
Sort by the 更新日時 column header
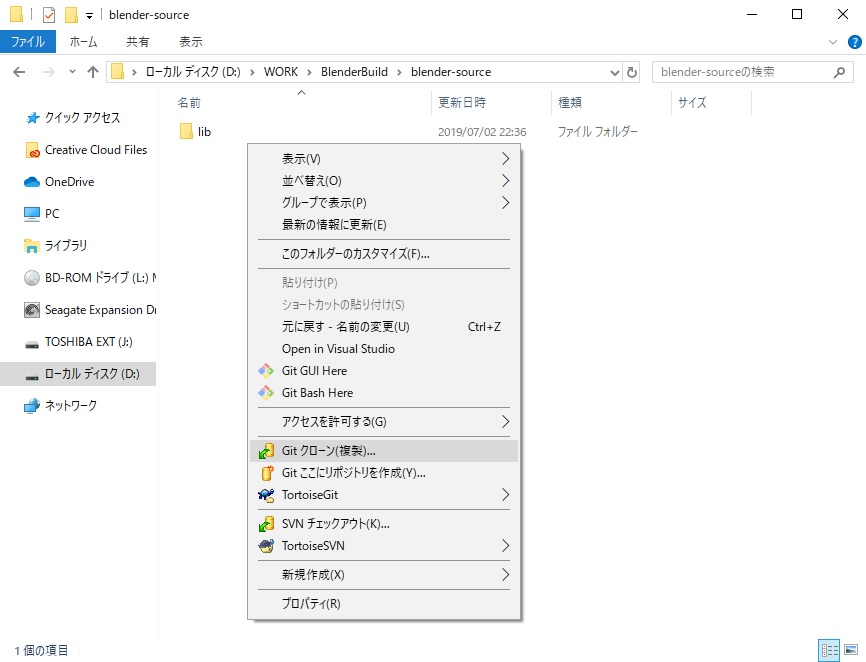click(491, 103)
